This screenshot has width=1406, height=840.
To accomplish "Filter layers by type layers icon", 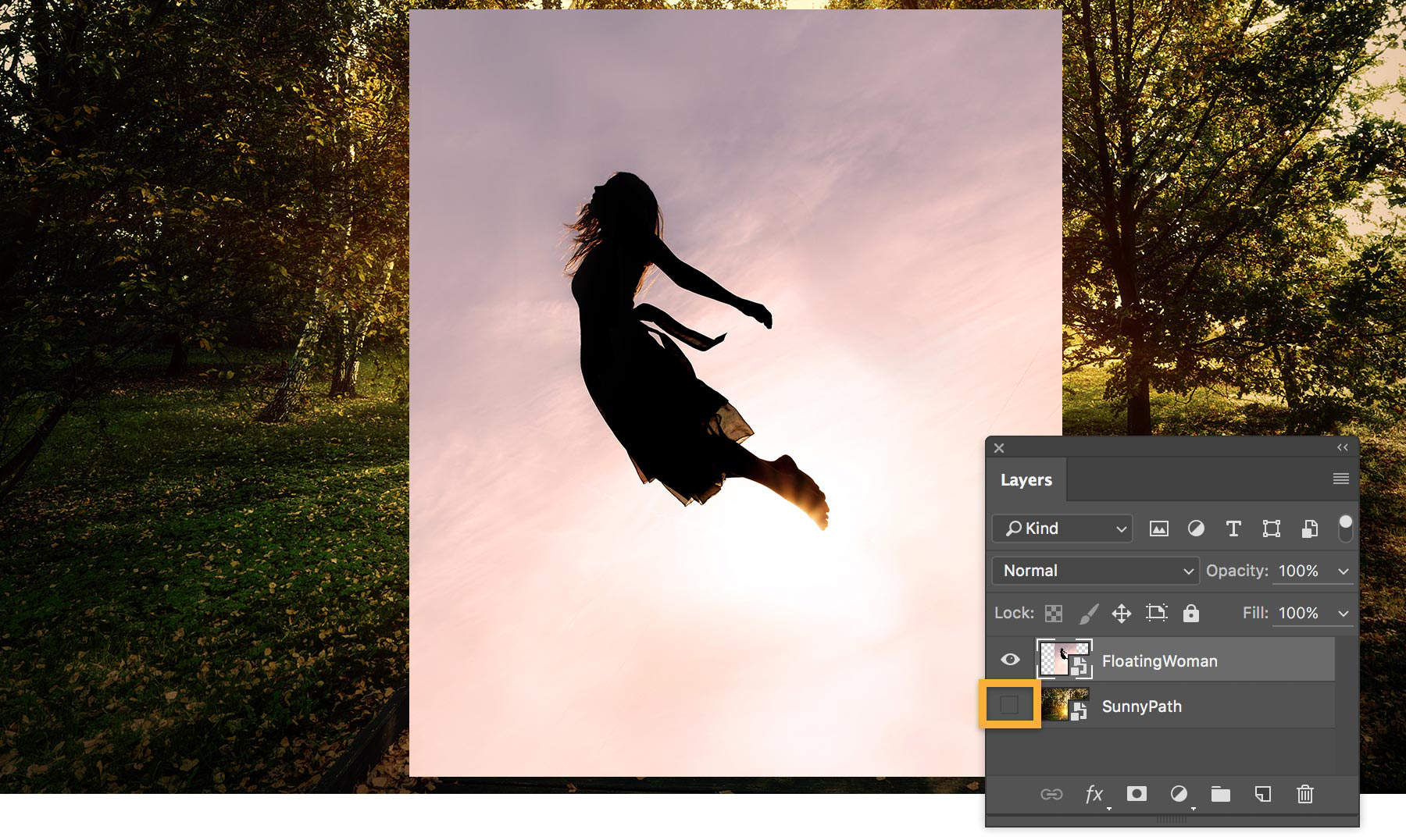I will tap(1234, 529).
